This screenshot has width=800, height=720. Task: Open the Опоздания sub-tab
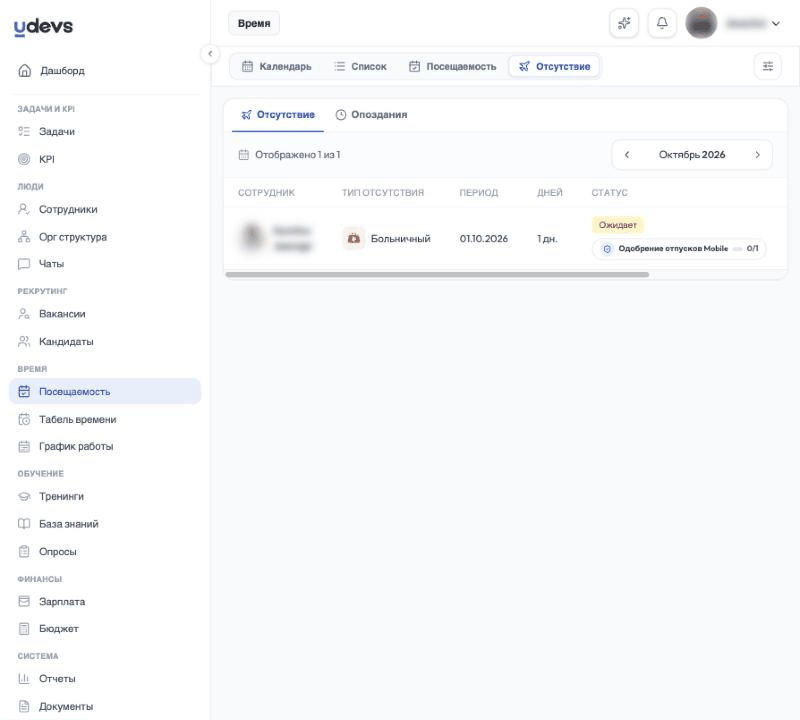[371, 115]
